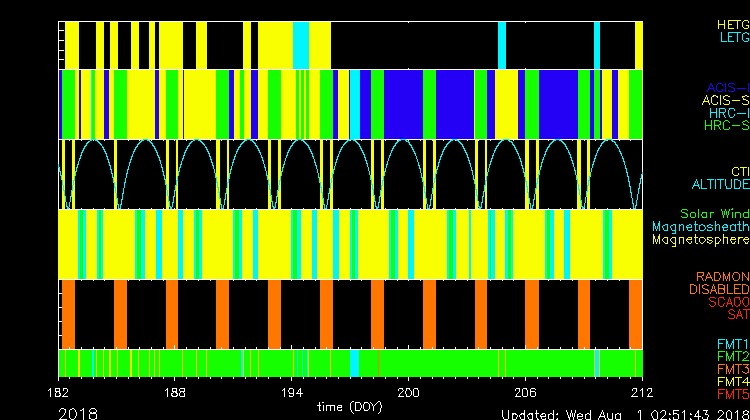Click the 212 tick on time axis

641,392
